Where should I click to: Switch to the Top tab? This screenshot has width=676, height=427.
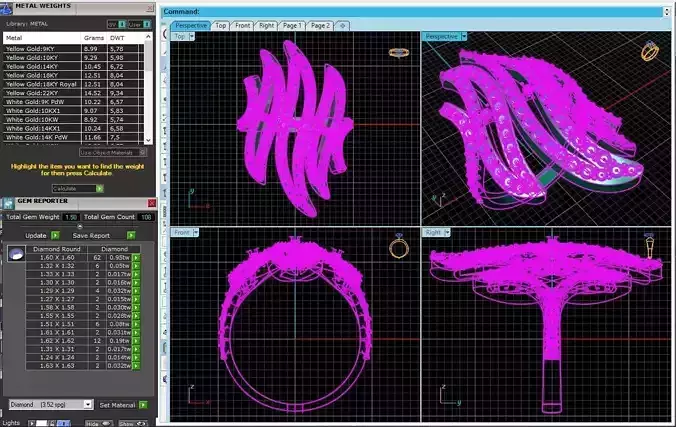point(221,25)
